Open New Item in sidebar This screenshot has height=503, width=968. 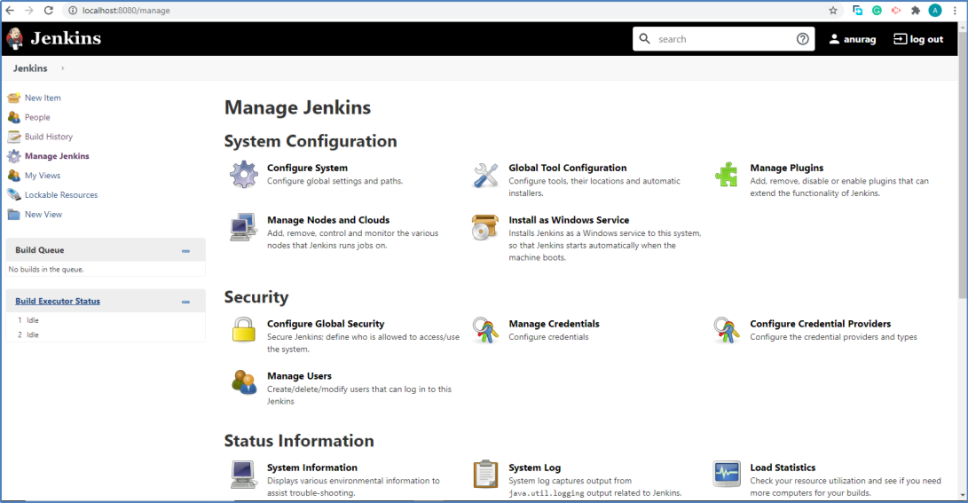tap(42, 98)
